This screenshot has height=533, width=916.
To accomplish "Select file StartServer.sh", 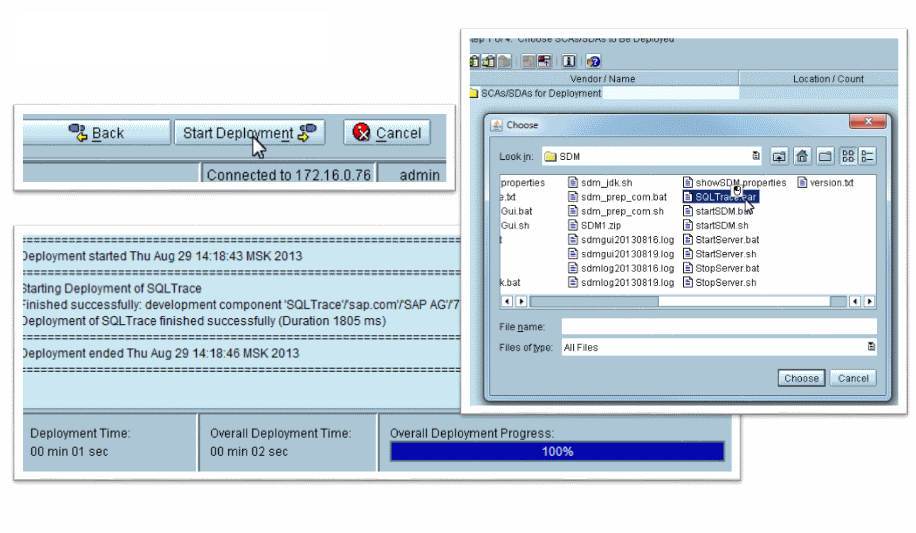I will click(x=720, y=254).
